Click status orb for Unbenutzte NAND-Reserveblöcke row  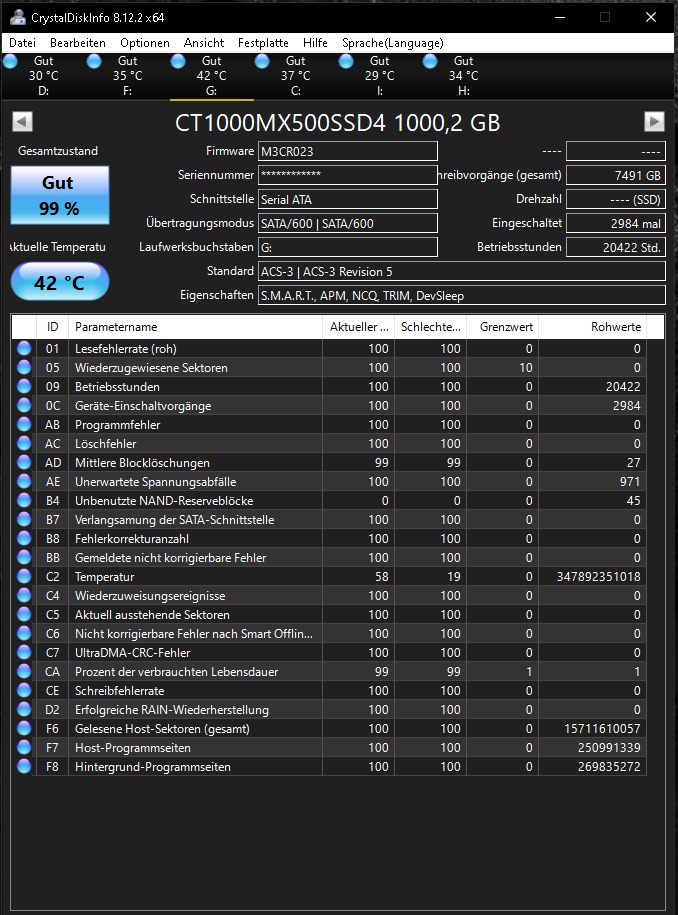point(24,501)
